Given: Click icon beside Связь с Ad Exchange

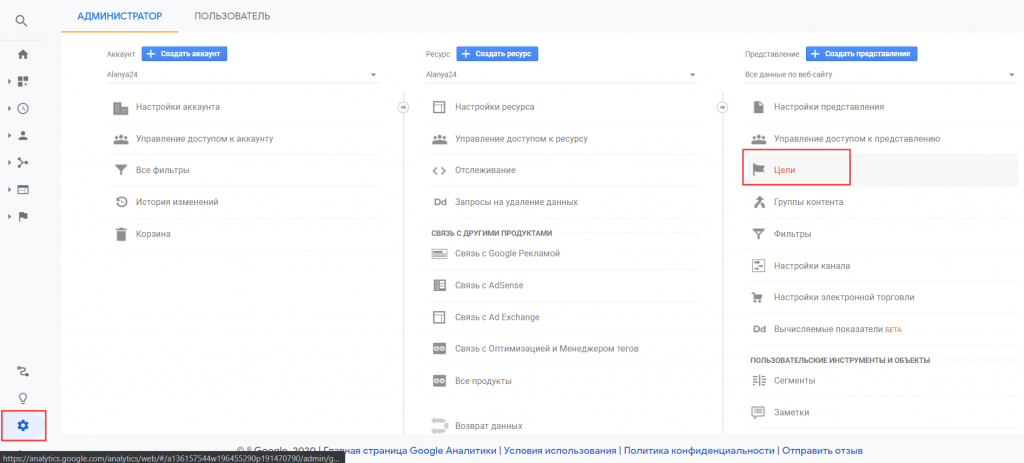Looking at the screenshot, I should [x=439, y=317].
